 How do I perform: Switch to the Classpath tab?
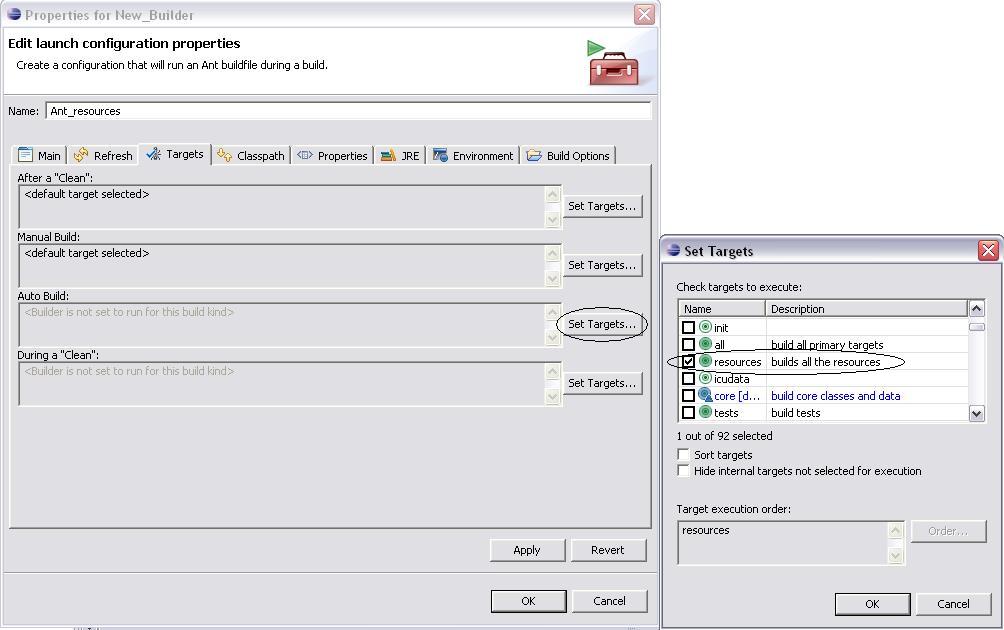coord(252,156)
